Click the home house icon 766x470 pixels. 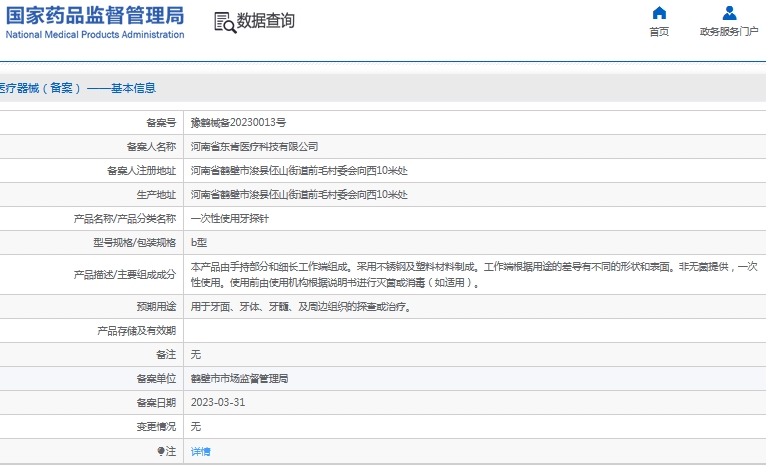[x=659, y=13]
